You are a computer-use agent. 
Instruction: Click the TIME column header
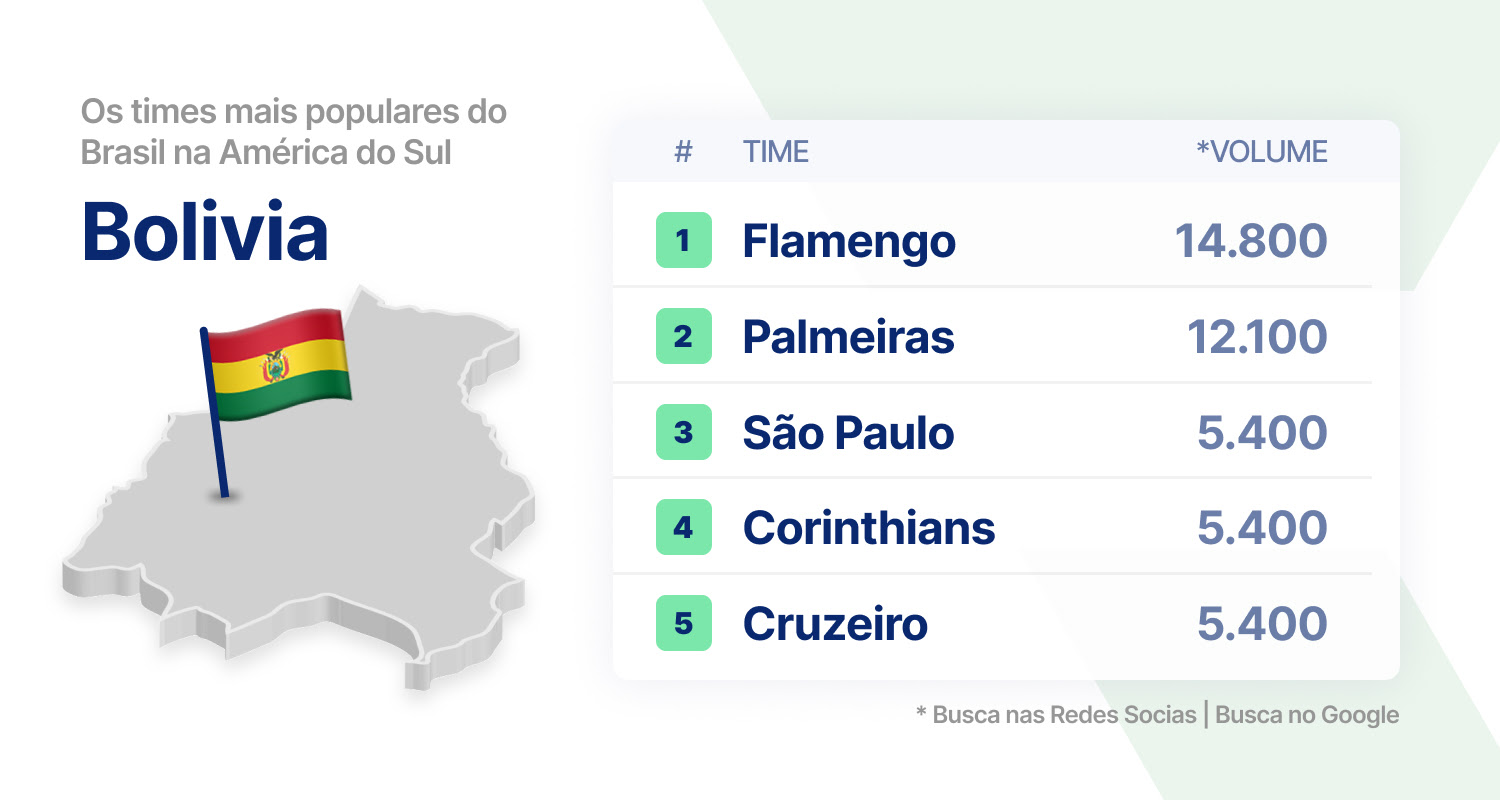click(x=776, y=152)
